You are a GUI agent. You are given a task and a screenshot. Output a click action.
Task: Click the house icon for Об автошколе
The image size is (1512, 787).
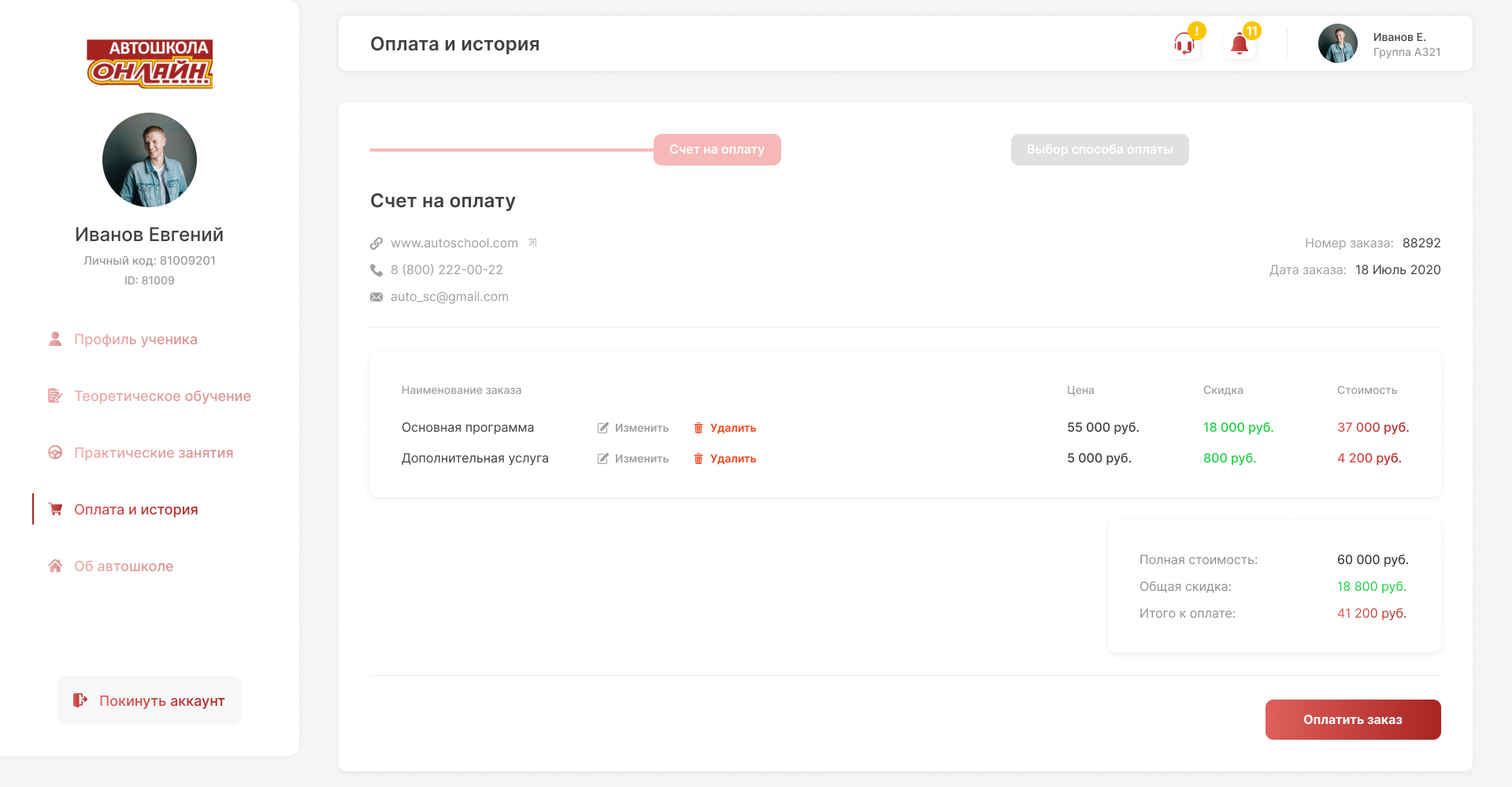click(55, 566)
